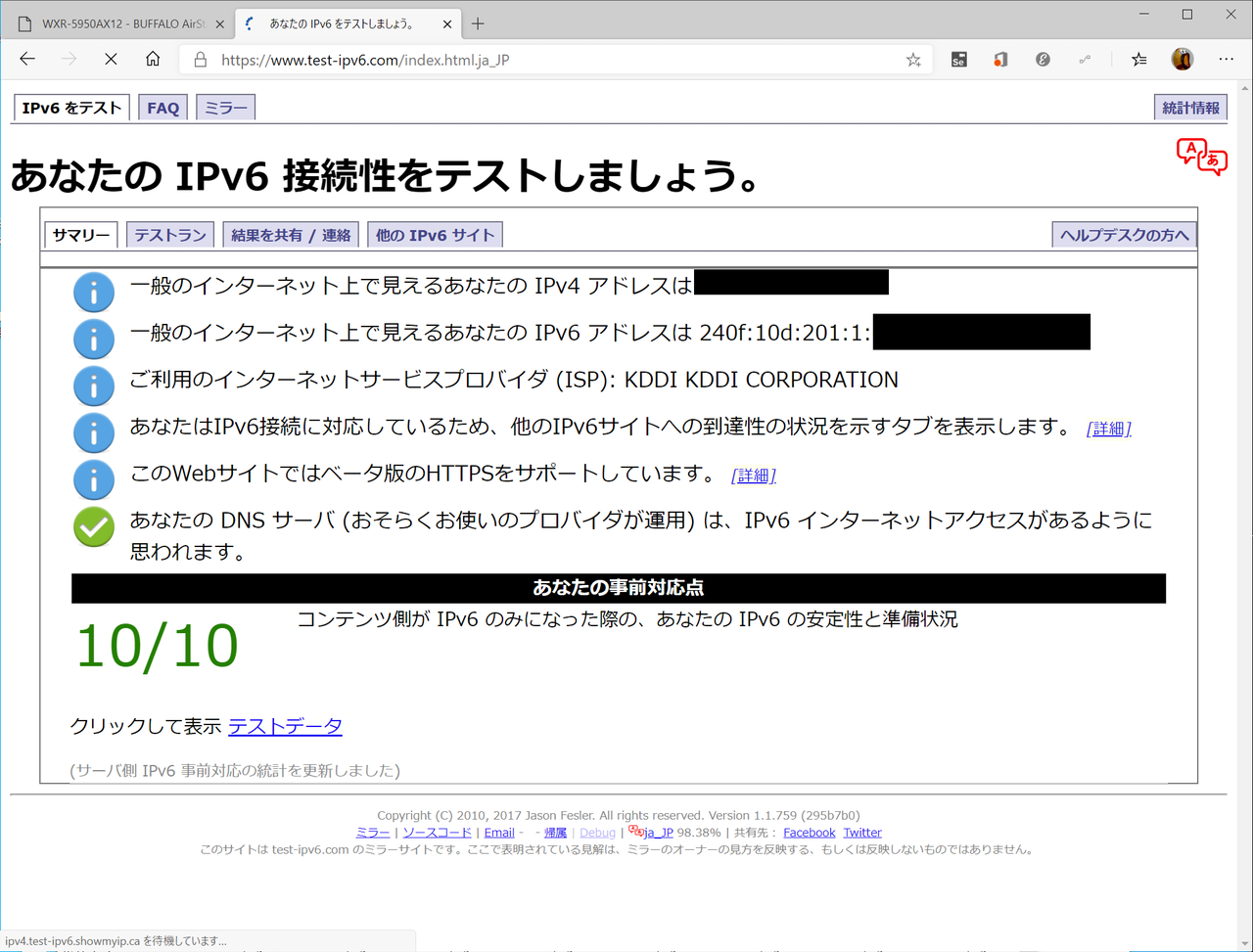
Task: Open the user profile avatar
Action: click(x=1183, y=59)
